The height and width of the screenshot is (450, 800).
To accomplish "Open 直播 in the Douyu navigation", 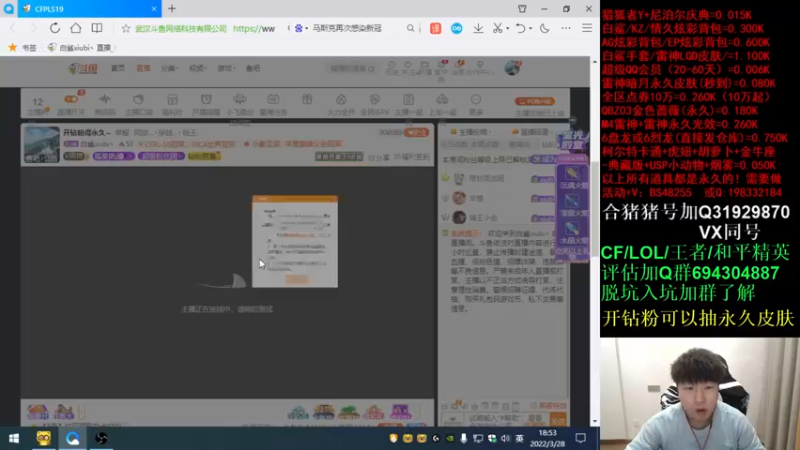I will (143, 68).
